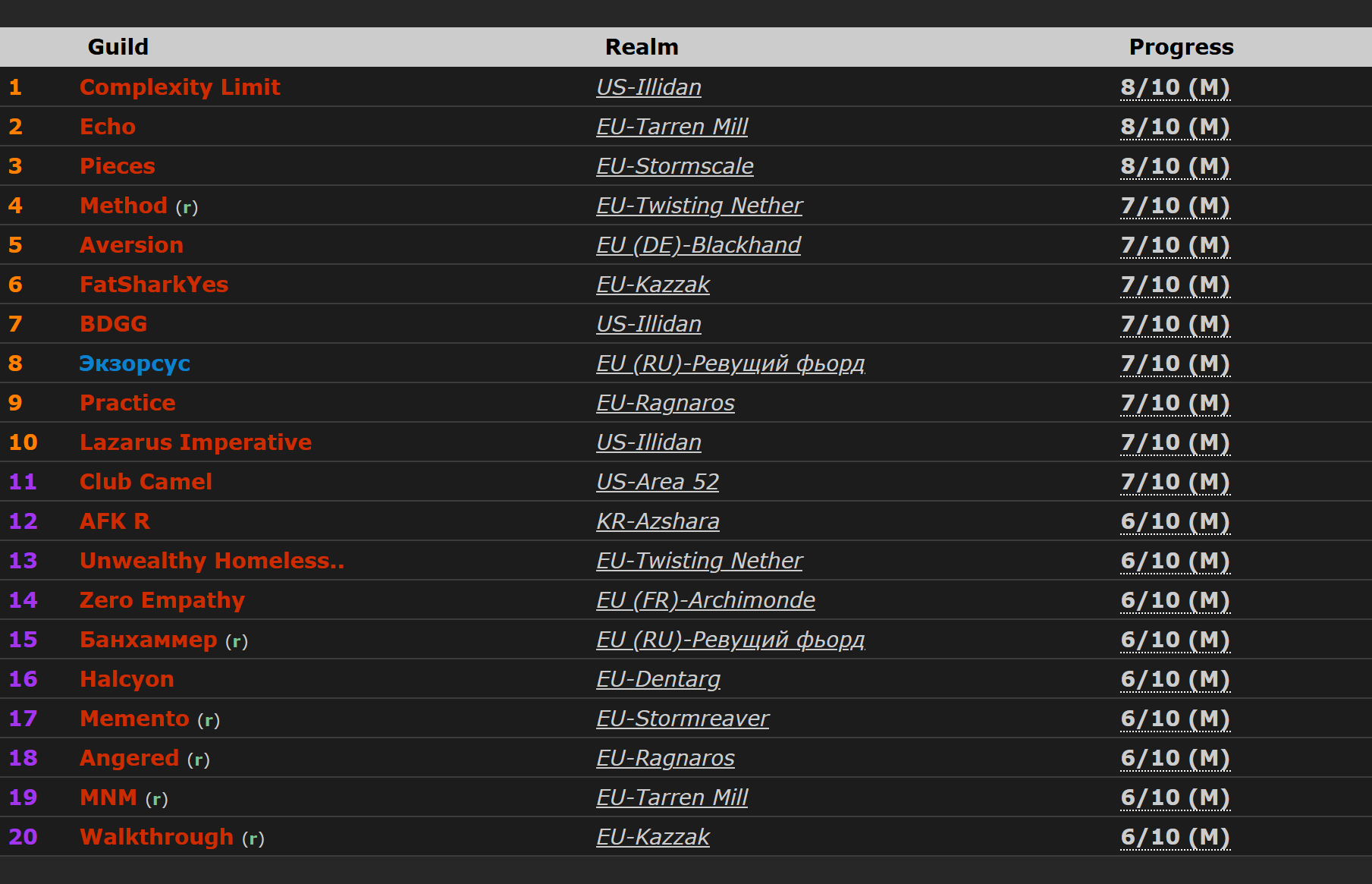This screenshot has width=1372, height=884.
Task: View Pieces' 8/10 (M) progress
Action: point(1175,166)
